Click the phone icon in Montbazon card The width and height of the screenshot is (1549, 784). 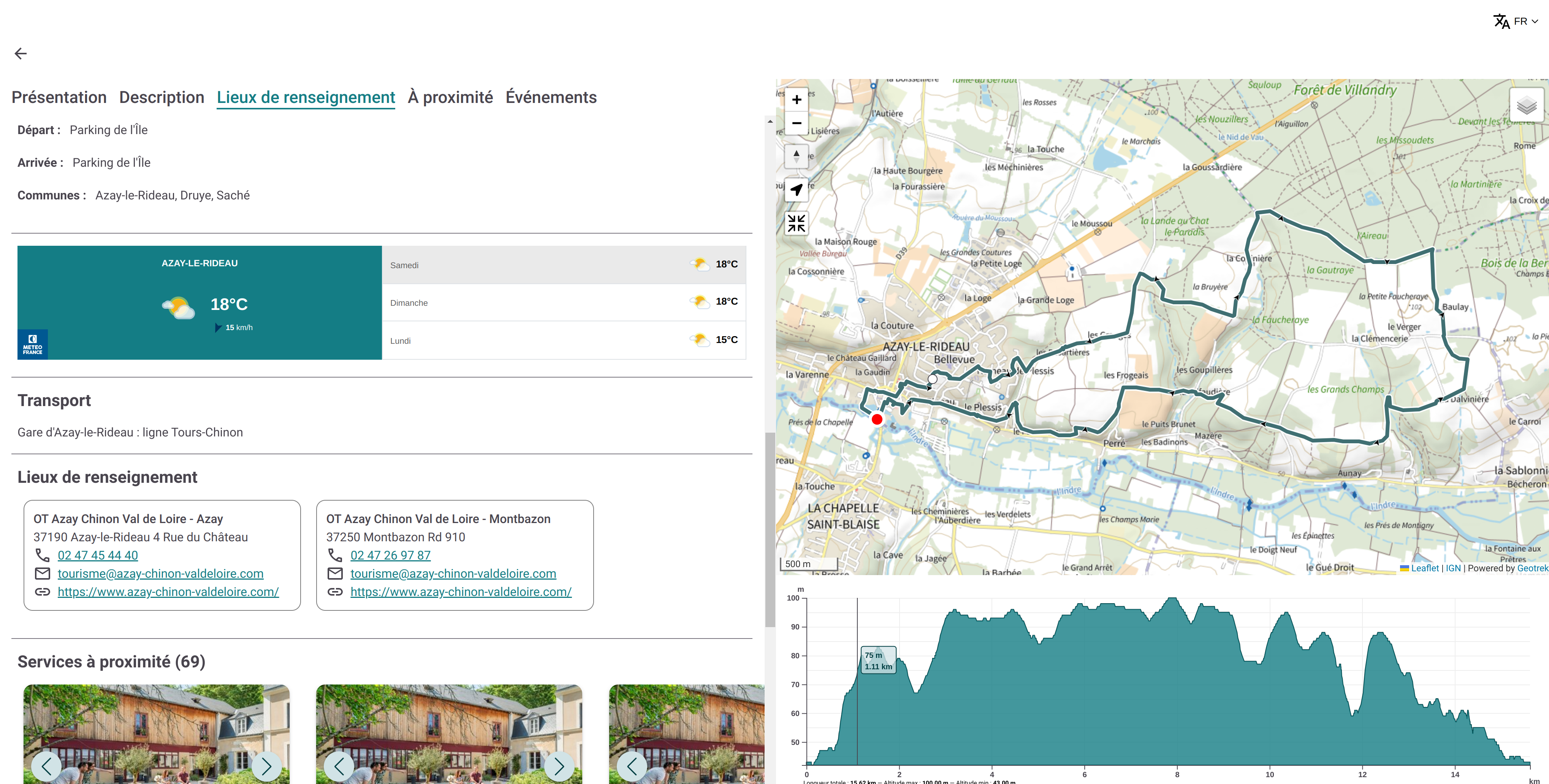[x=335, y=555]
